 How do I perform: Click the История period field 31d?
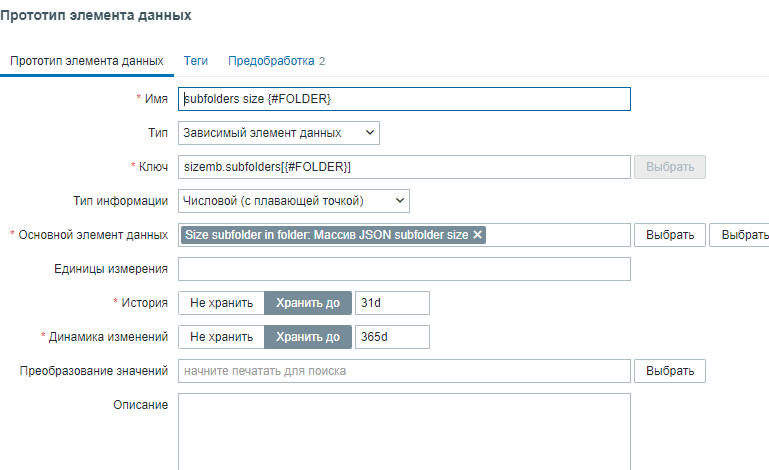coord(392,303)
